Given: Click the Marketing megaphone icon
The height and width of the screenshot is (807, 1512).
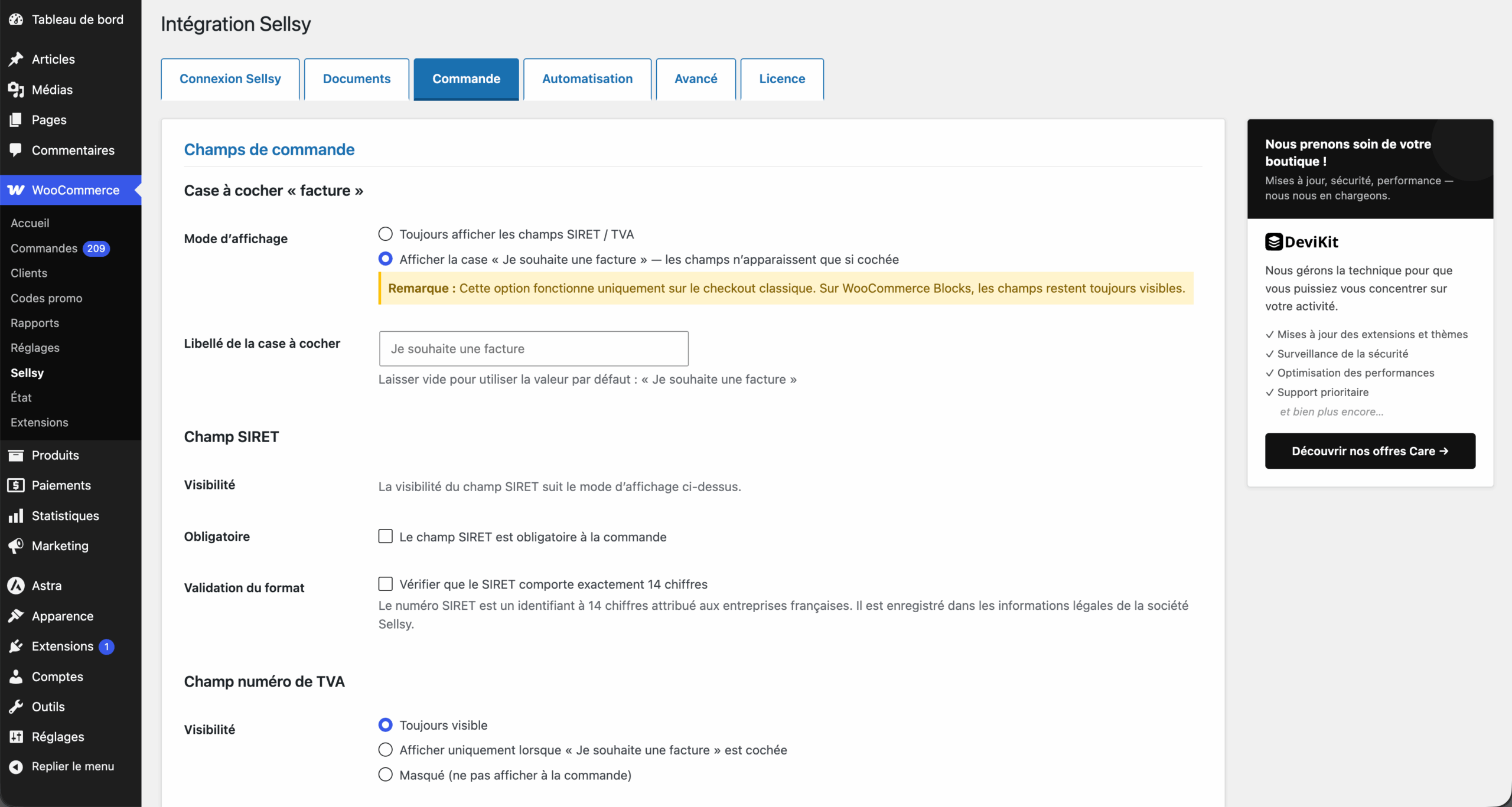Looking at the screenshot, I should click(16, 546).
